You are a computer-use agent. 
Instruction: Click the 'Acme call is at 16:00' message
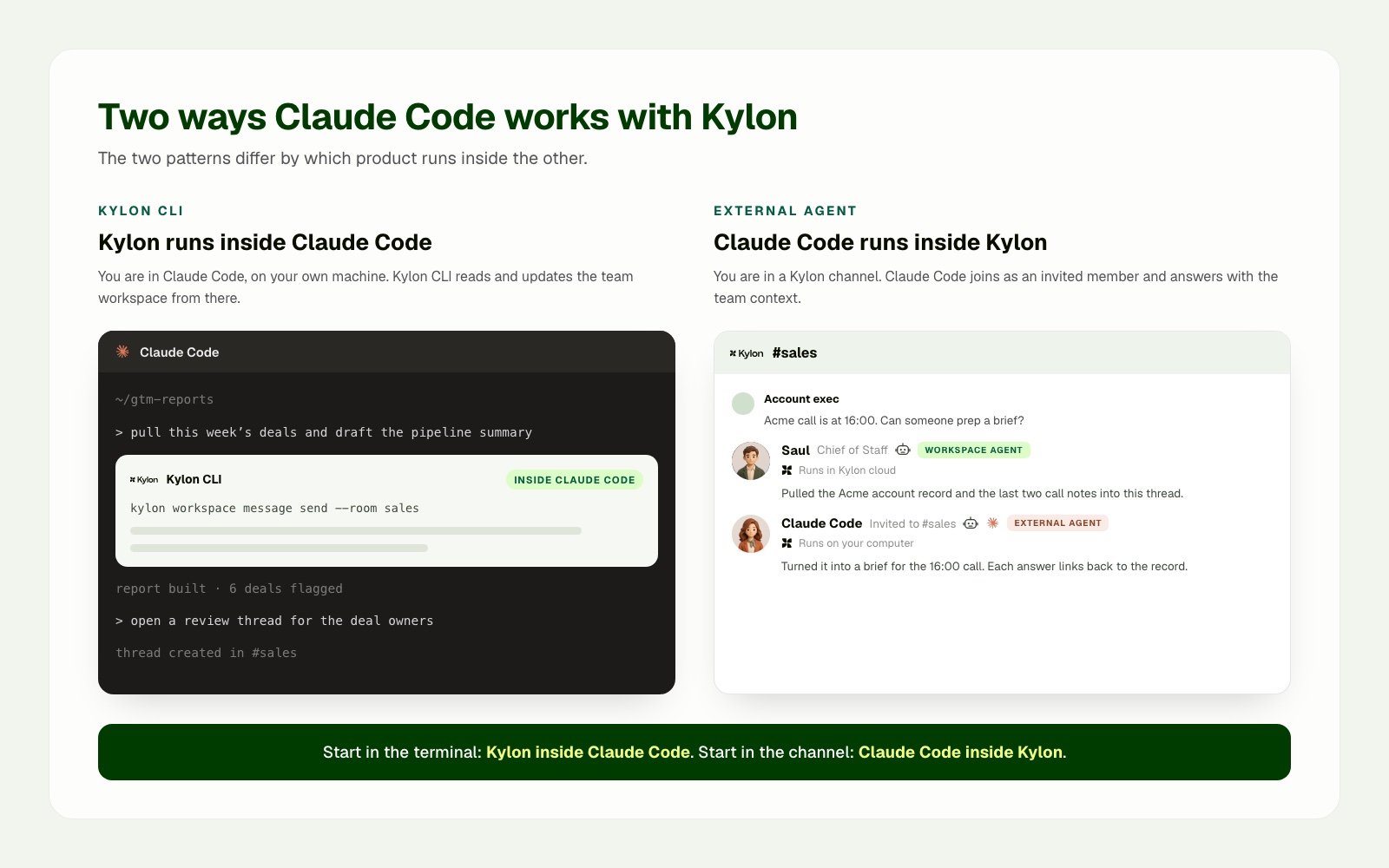pyautogui.click(x=894, y=420)
